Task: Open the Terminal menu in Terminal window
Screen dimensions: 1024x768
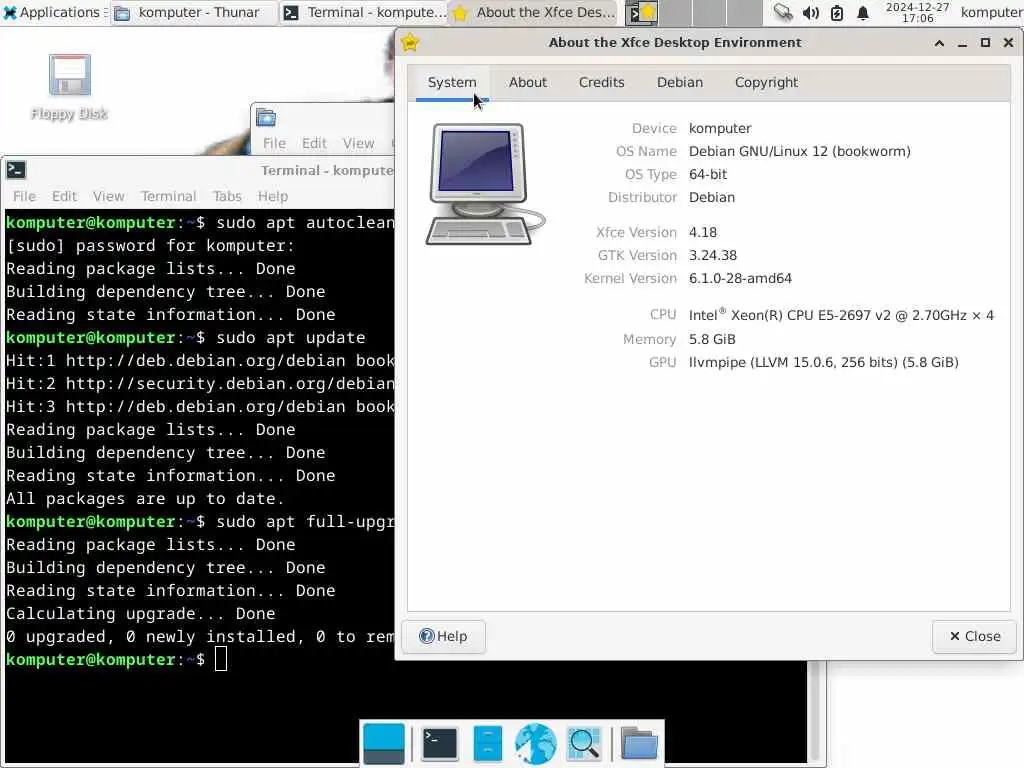Action: pos(168,197)
